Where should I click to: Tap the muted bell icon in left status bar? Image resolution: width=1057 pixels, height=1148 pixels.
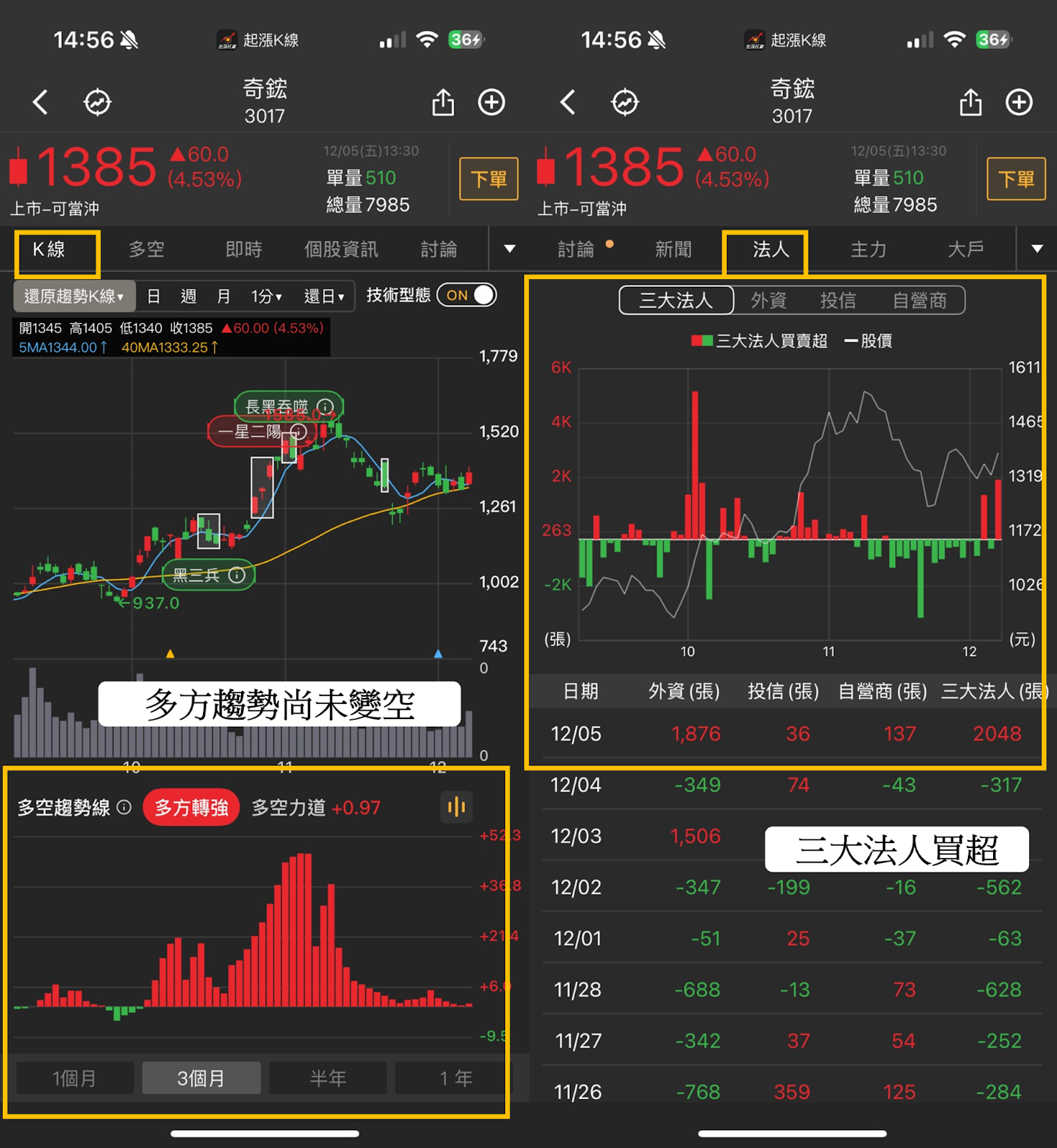[x=129, y=40]
